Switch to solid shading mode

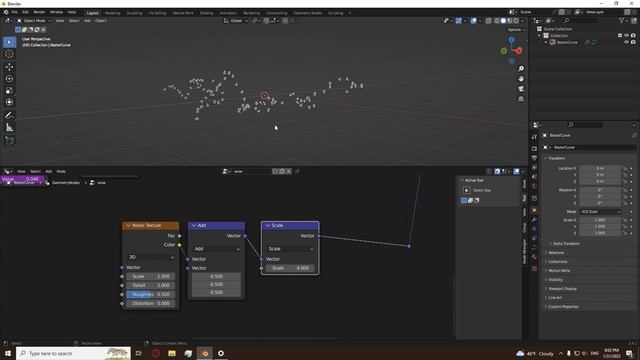(503, 21)
